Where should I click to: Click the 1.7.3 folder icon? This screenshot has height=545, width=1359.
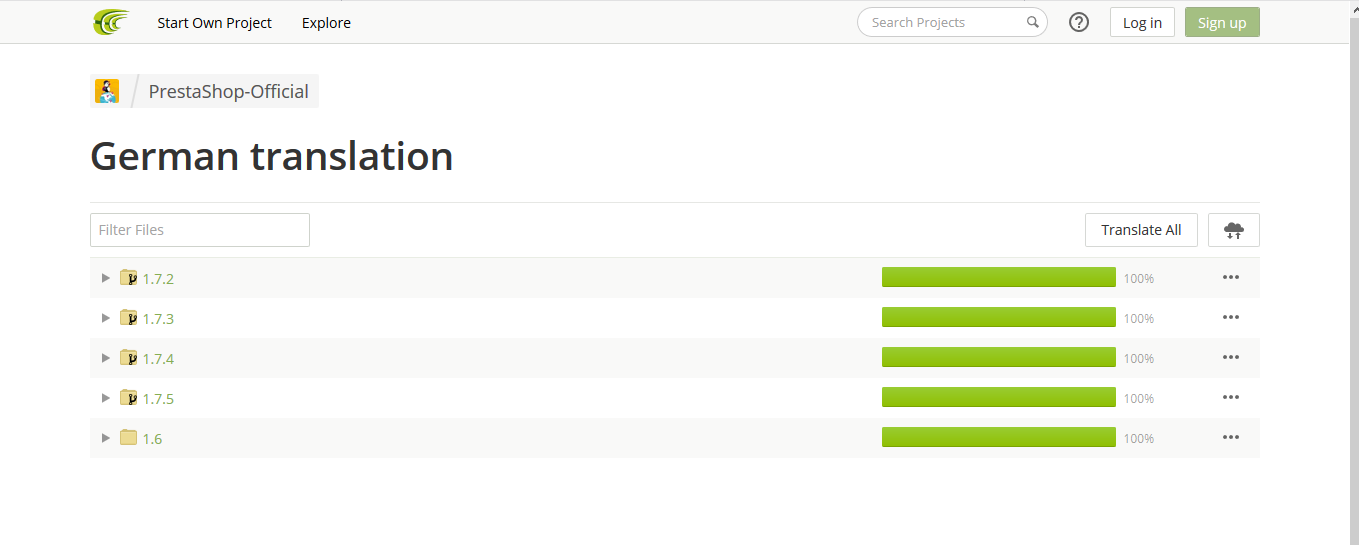point(128,317)
